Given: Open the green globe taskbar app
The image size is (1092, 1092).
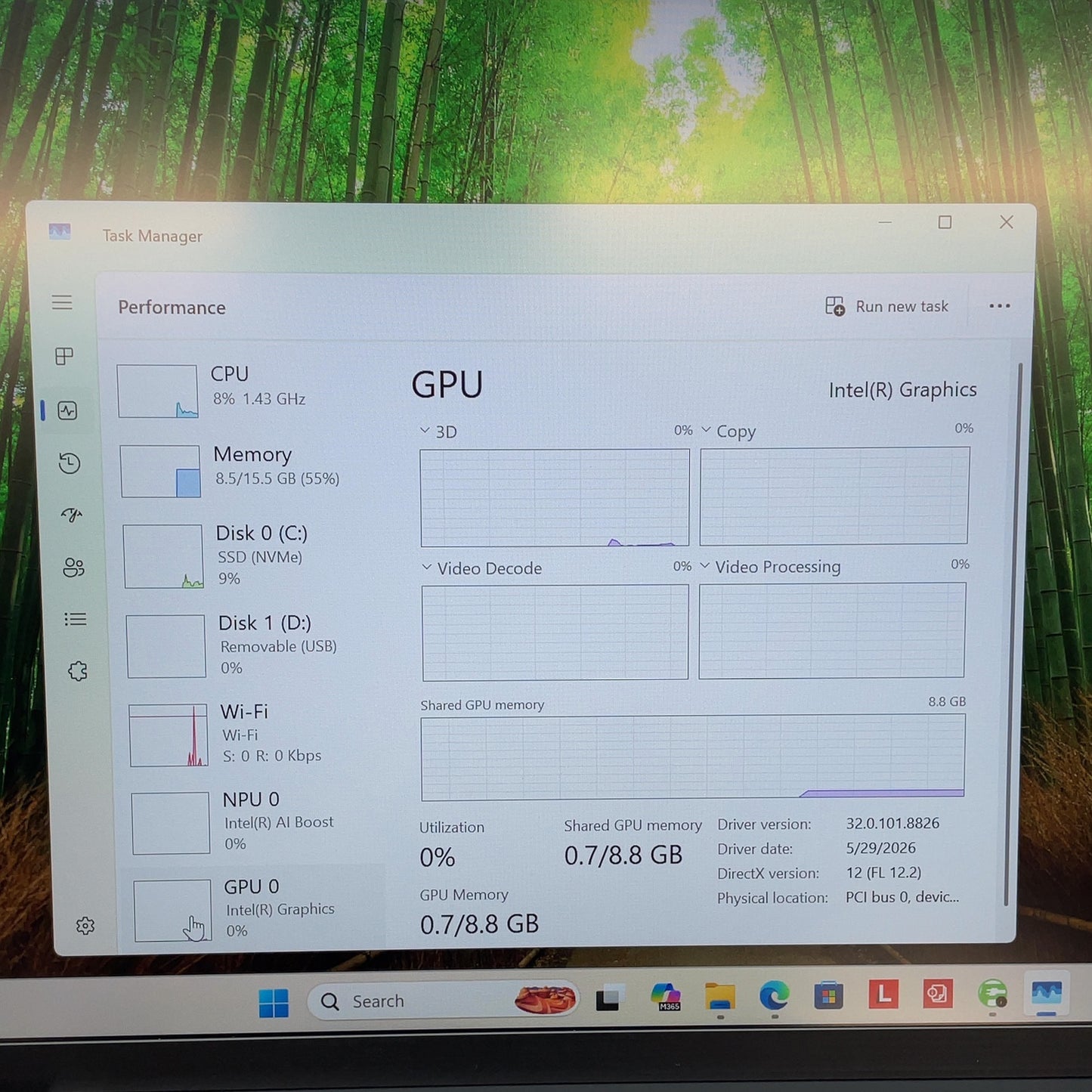Looking at the screenshot, I should click(x=991, y=992).
